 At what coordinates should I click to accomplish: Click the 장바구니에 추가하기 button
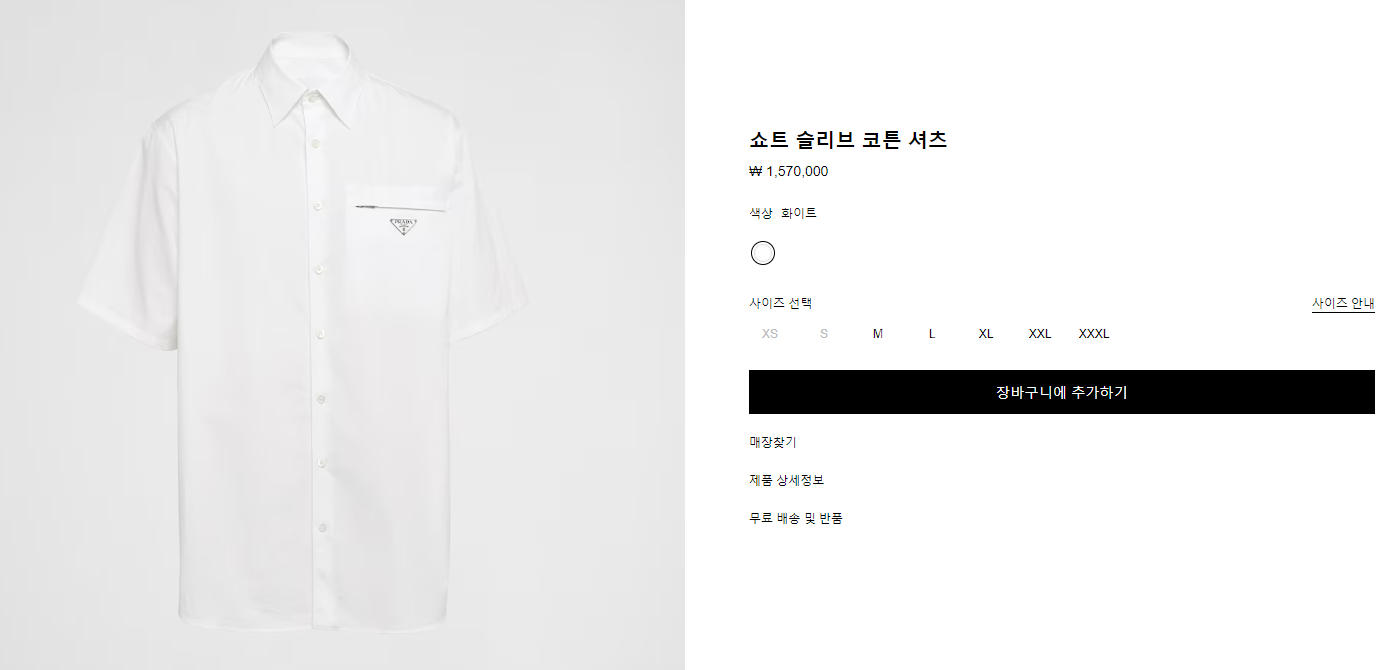(x=1062, y=392)
